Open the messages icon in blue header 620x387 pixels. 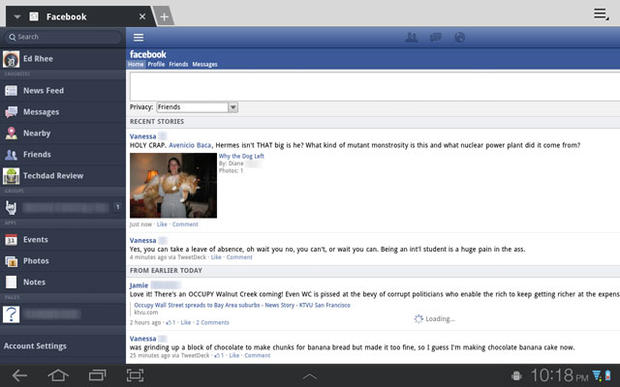436,38
